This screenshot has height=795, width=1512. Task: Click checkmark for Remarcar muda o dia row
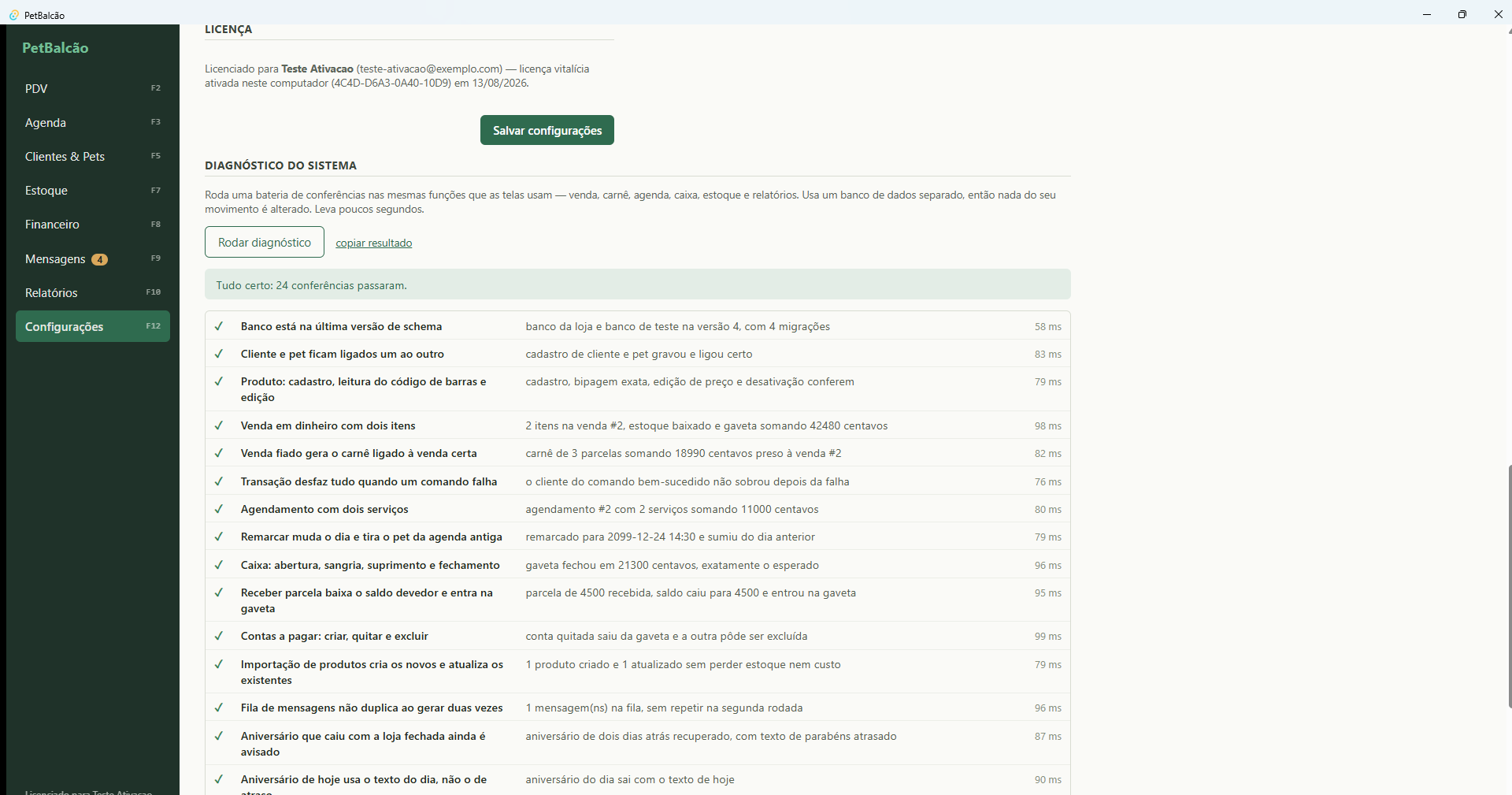(x=219, y=537)
